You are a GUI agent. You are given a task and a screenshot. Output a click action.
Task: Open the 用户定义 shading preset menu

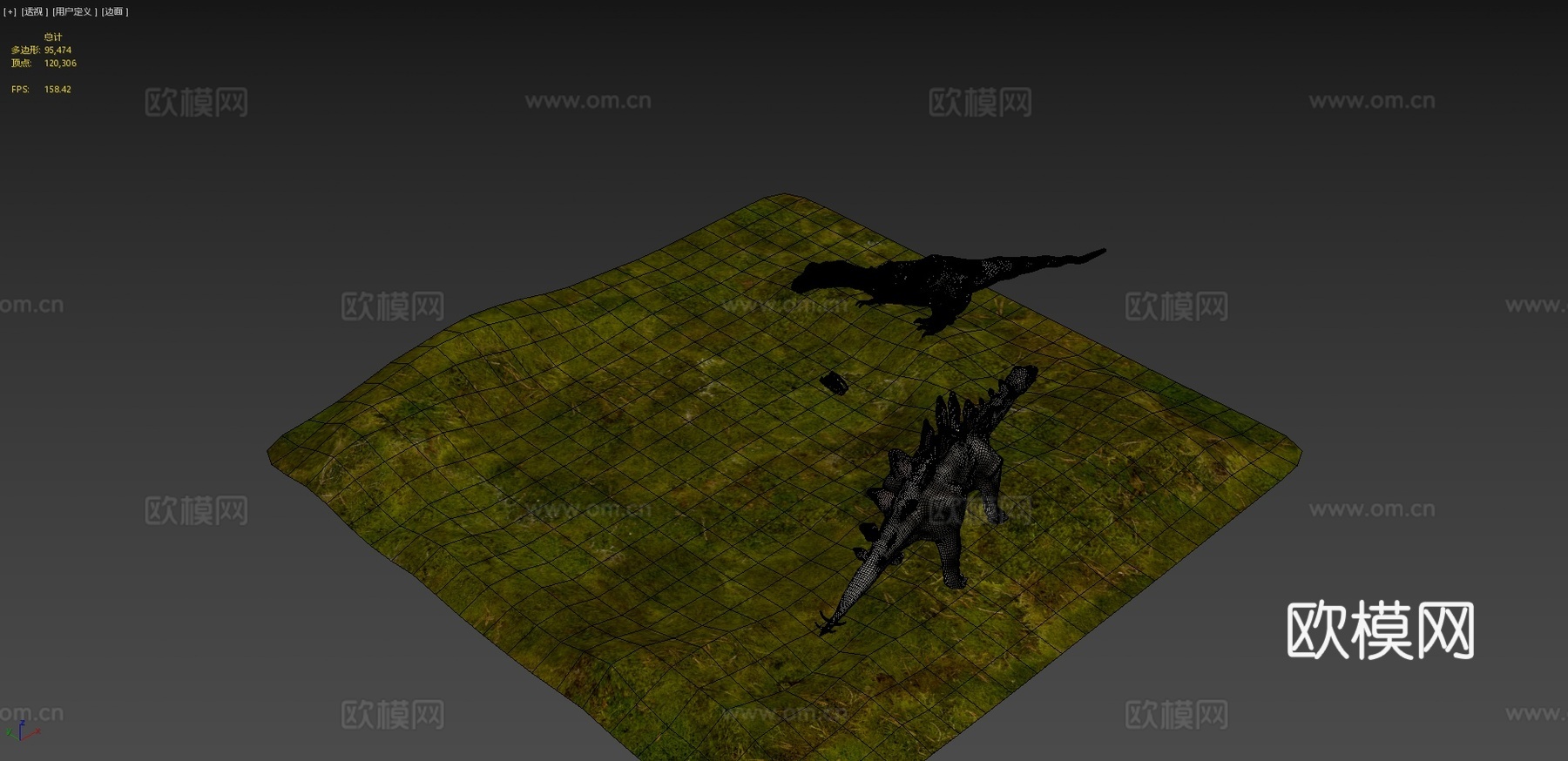(x=74, y=11)
